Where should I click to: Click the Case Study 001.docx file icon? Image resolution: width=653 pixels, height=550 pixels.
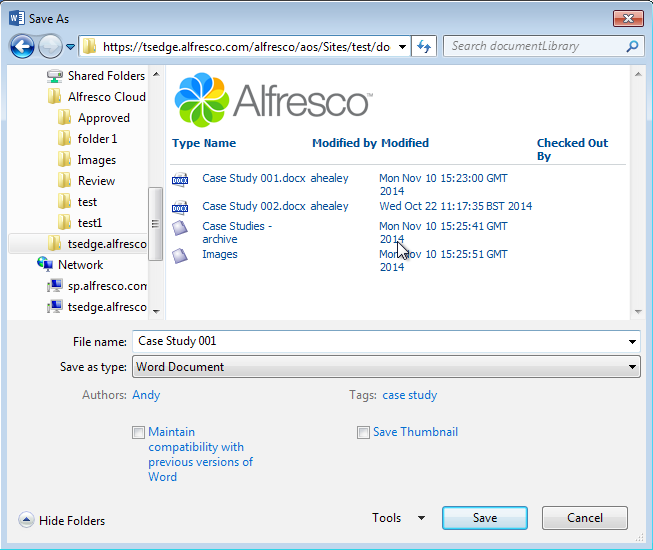tap(180, 180)
